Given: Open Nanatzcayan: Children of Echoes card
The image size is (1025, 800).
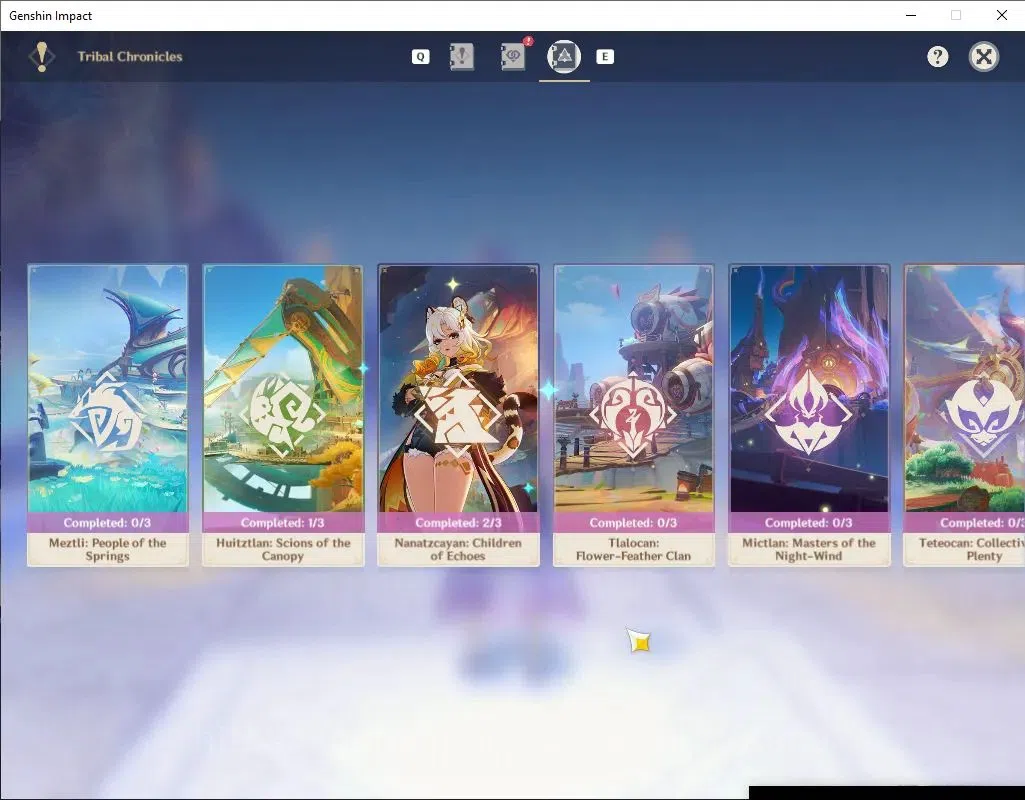Looking at the screenshot, I should [x=458, y=415].
